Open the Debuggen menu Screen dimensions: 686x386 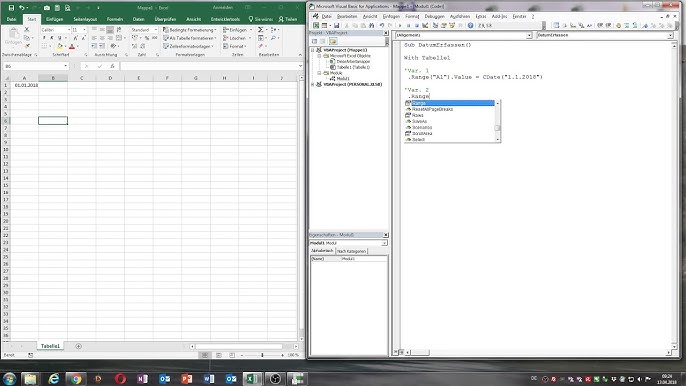(x=434, y=16)
